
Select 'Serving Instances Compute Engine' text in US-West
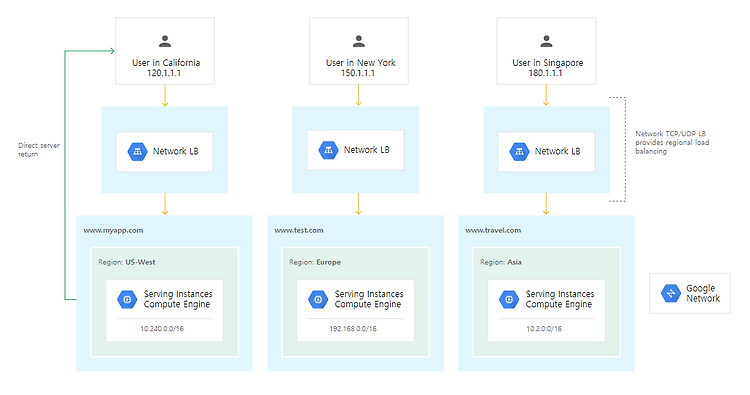pyautogui.click(x=178, y=299)
